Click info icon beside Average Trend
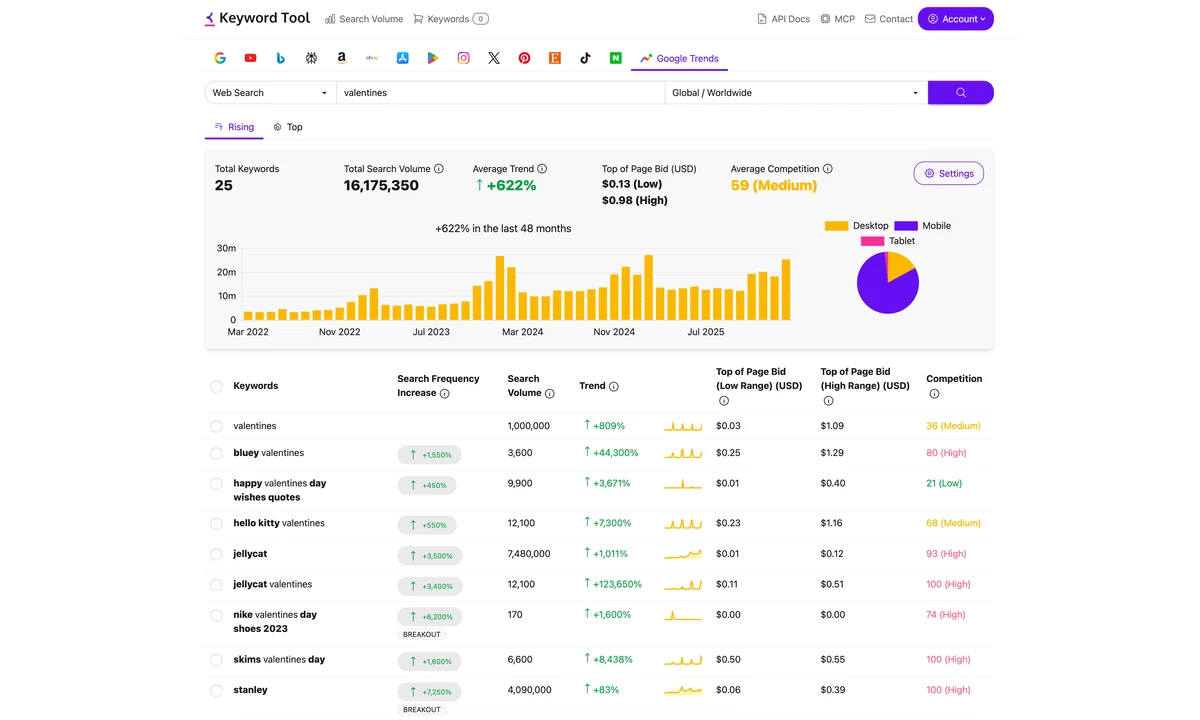The height and width of the screenshot is (720, 1200). pos(542,169)
